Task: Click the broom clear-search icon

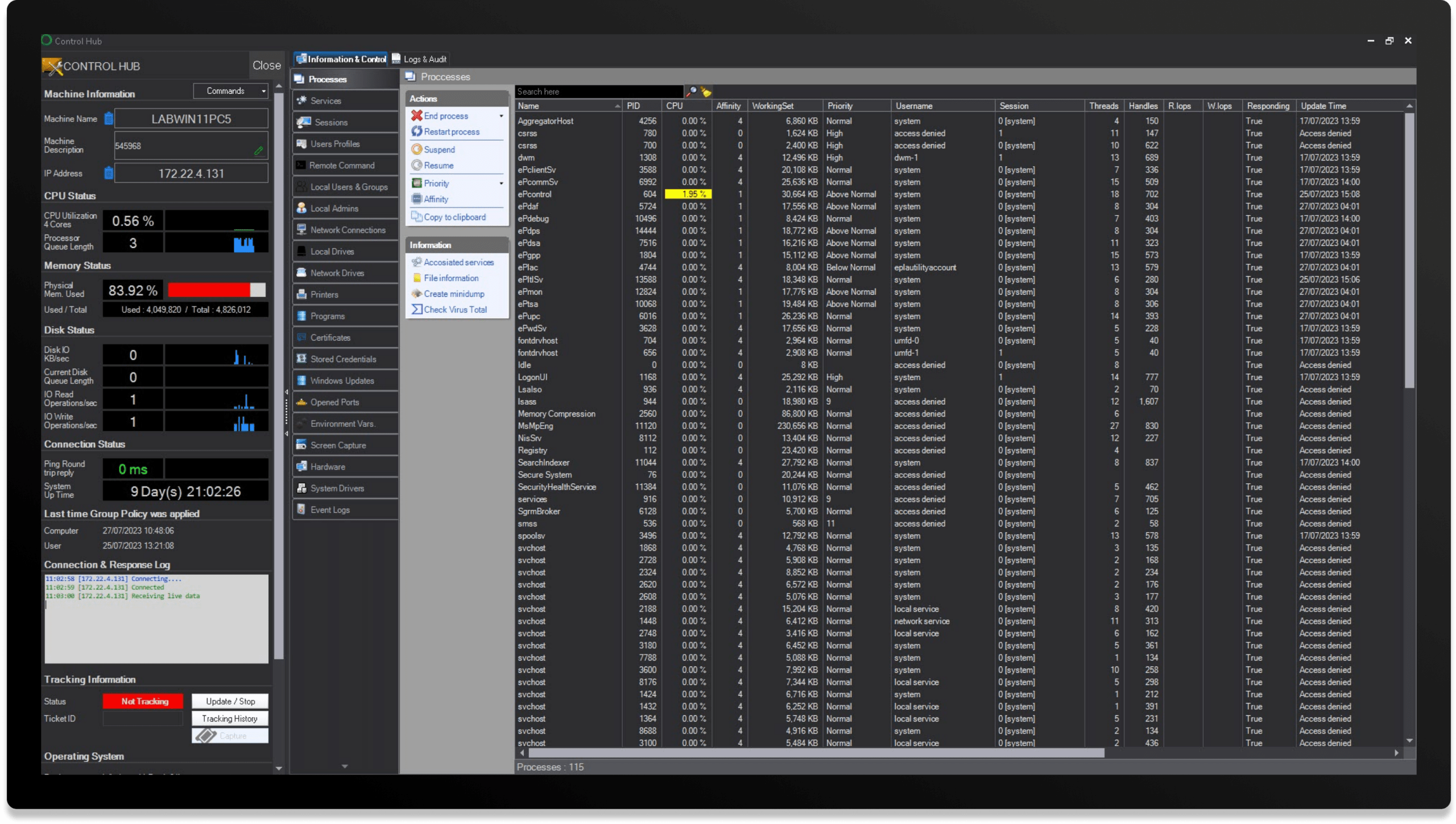Action: (x=706, y=92)
